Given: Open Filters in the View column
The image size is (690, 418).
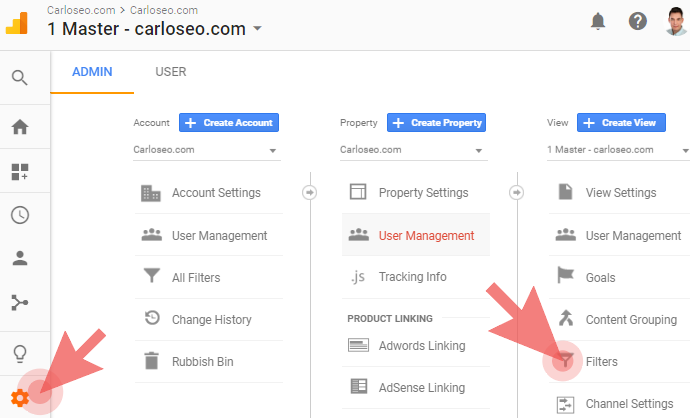Looking at the screenshot, I should (601, 362).
